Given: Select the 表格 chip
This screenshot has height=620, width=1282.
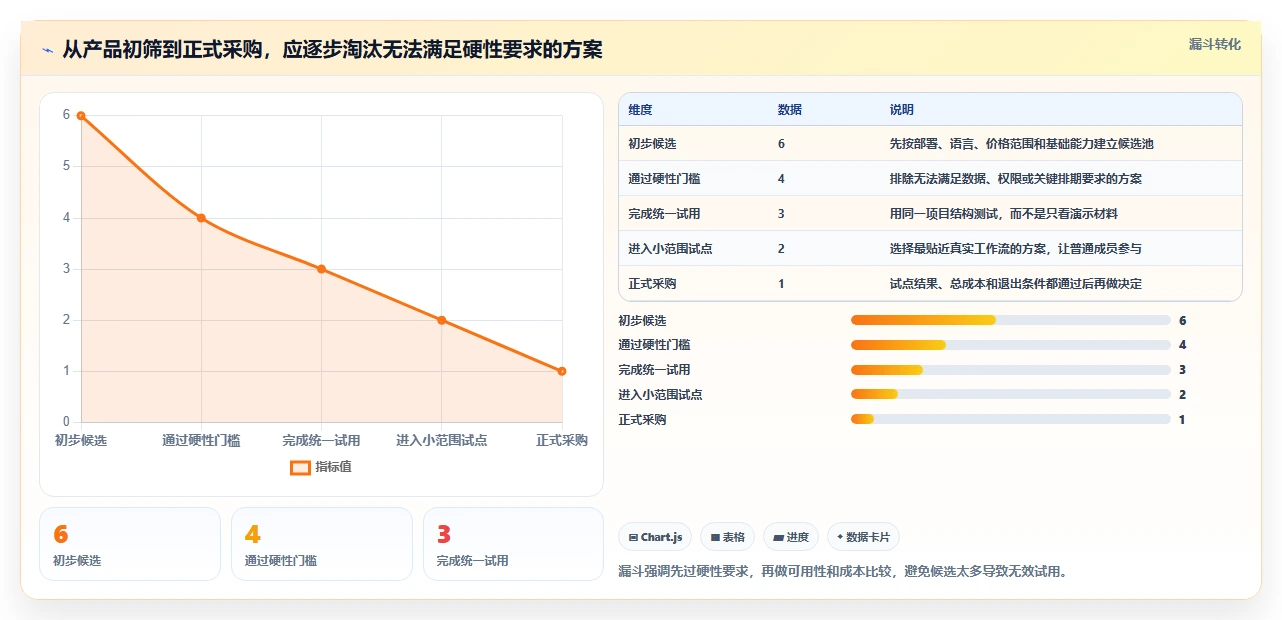Looking at the screenshot, I should pyautogui.click(x=727, y=537).
